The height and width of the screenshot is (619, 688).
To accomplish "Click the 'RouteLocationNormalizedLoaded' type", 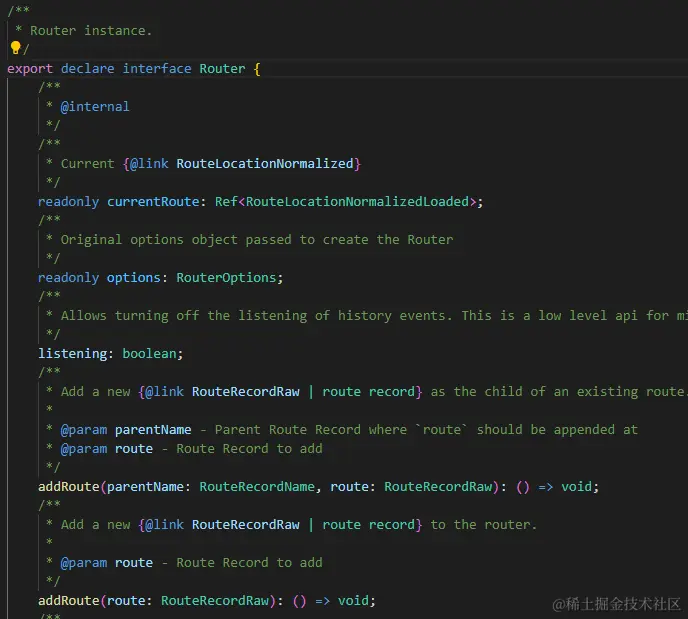I will (x=357, y=202).
